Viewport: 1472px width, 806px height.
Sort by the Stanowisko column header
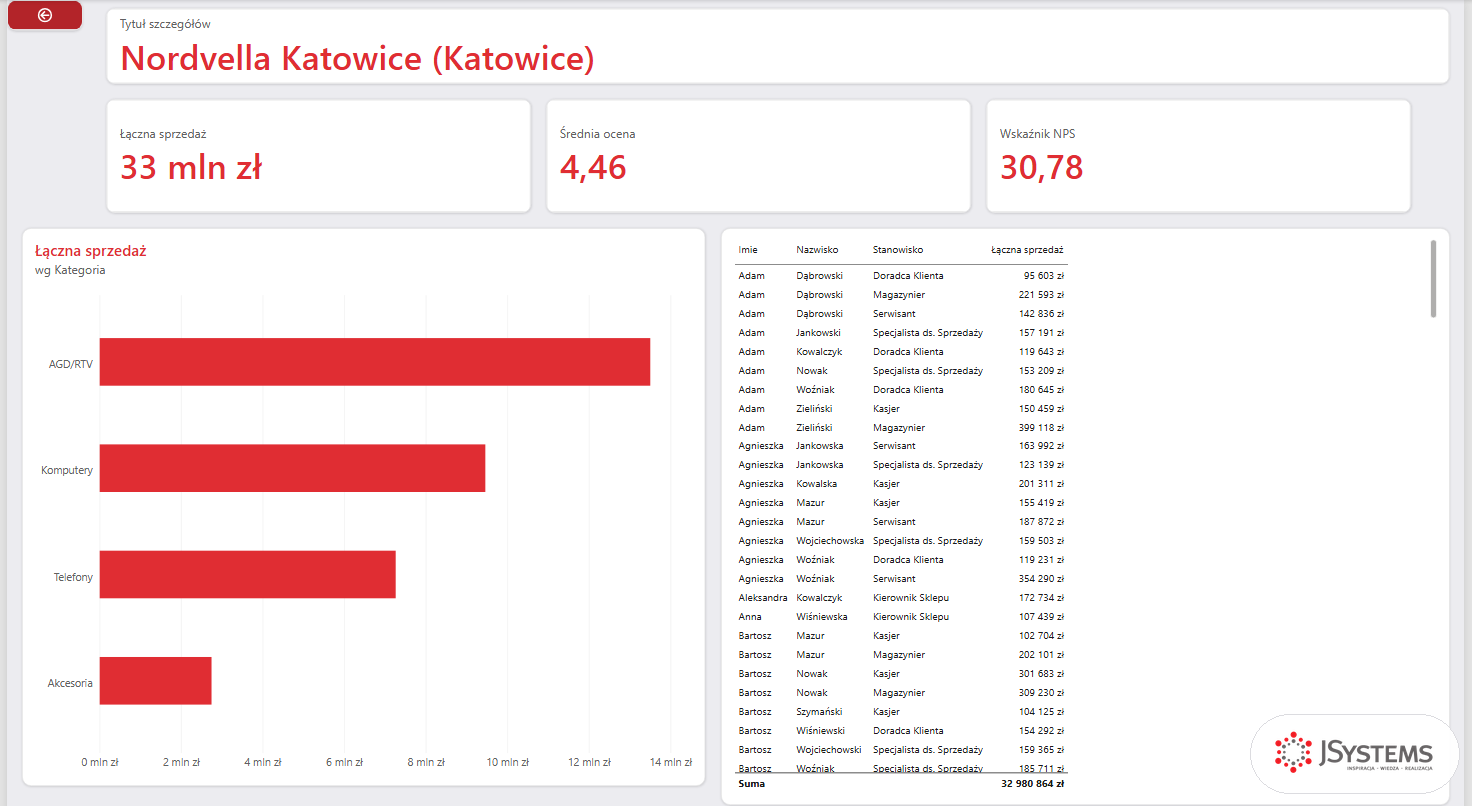pyautogui.click(x=898, y=250)
